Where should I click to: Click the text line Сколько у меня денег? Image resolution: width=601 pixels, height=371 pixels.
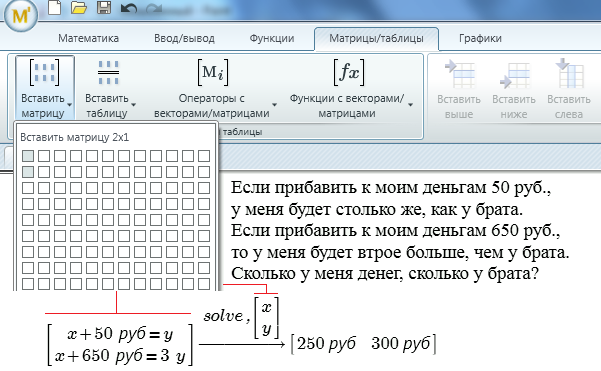click(x=385, y=274)
